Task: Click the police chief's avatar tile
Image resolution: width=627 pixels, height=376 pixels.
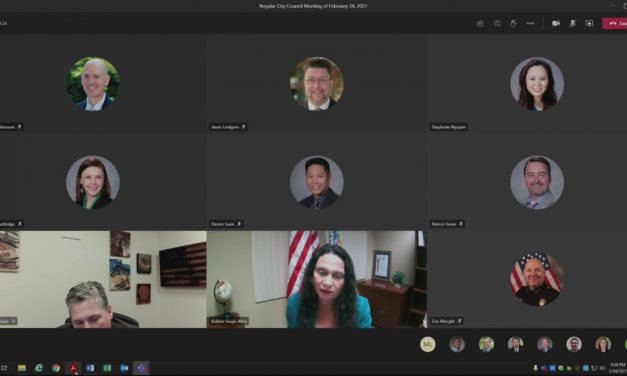Action: 527,279
